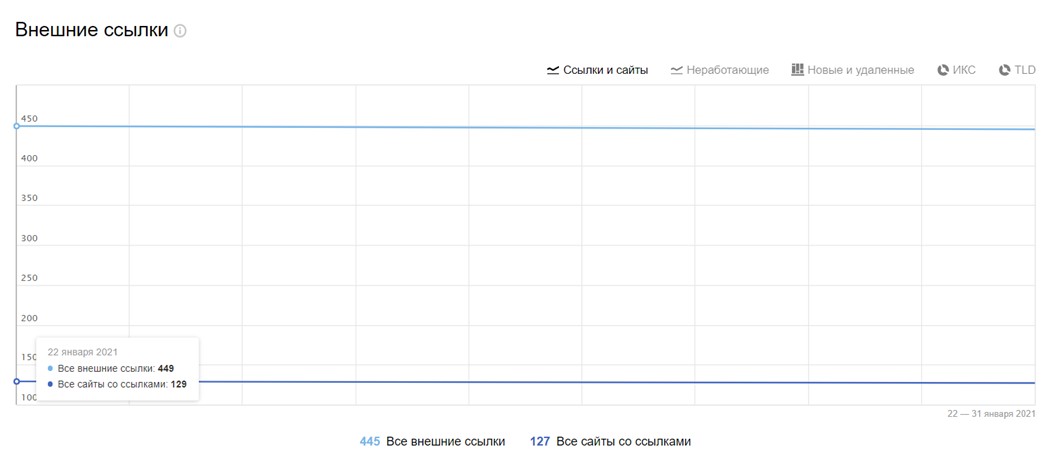This screenshot has height=464, width=1055.
Task: Click the bar-chart icon beside Новые и удаленные
Action: 797,70
